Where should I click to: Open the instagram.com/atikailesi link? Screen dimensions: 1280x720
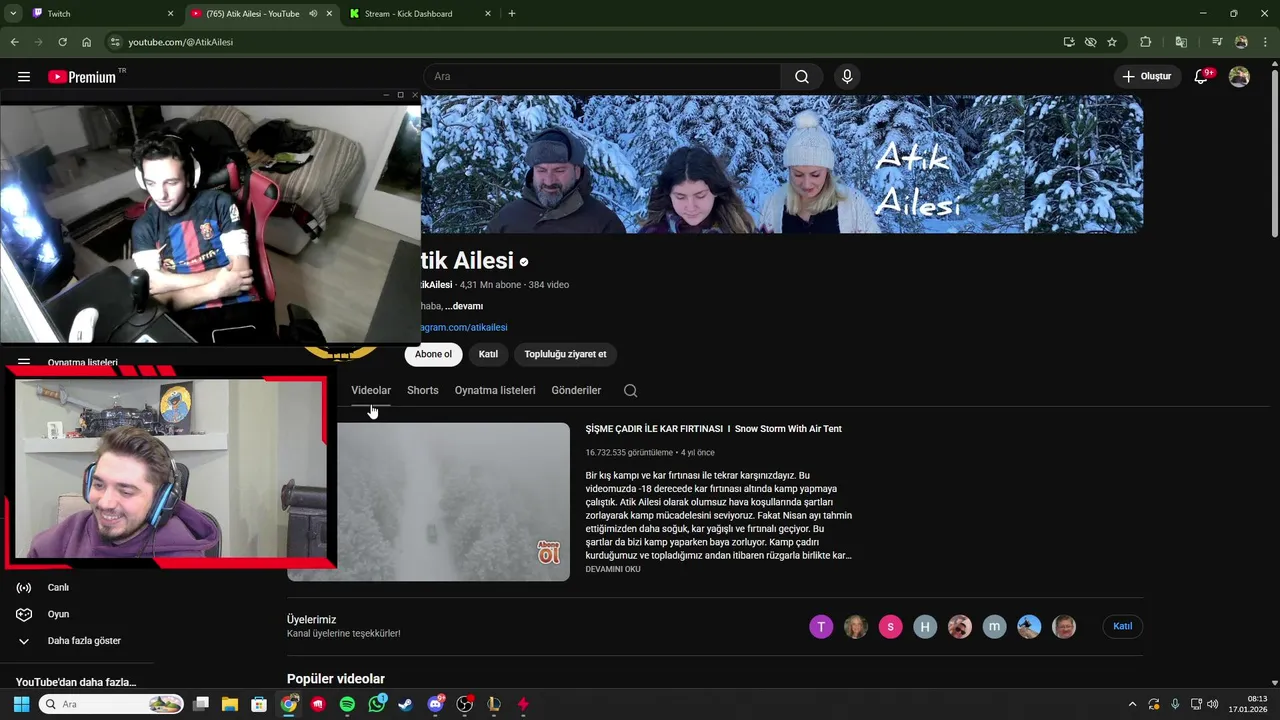[464, 328]
